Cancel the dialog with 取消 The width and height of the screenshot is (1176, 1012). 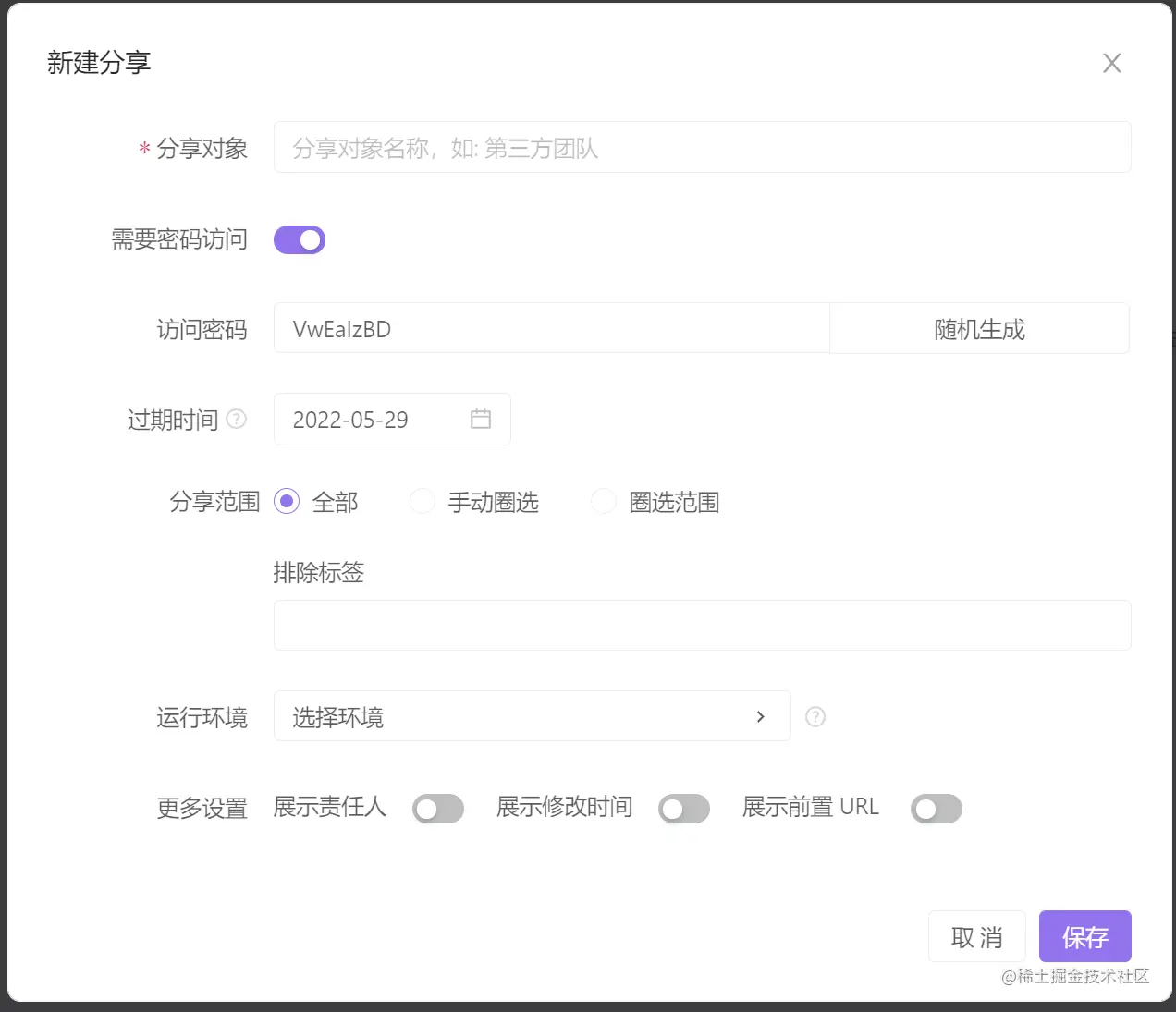(x=976, y=936)
